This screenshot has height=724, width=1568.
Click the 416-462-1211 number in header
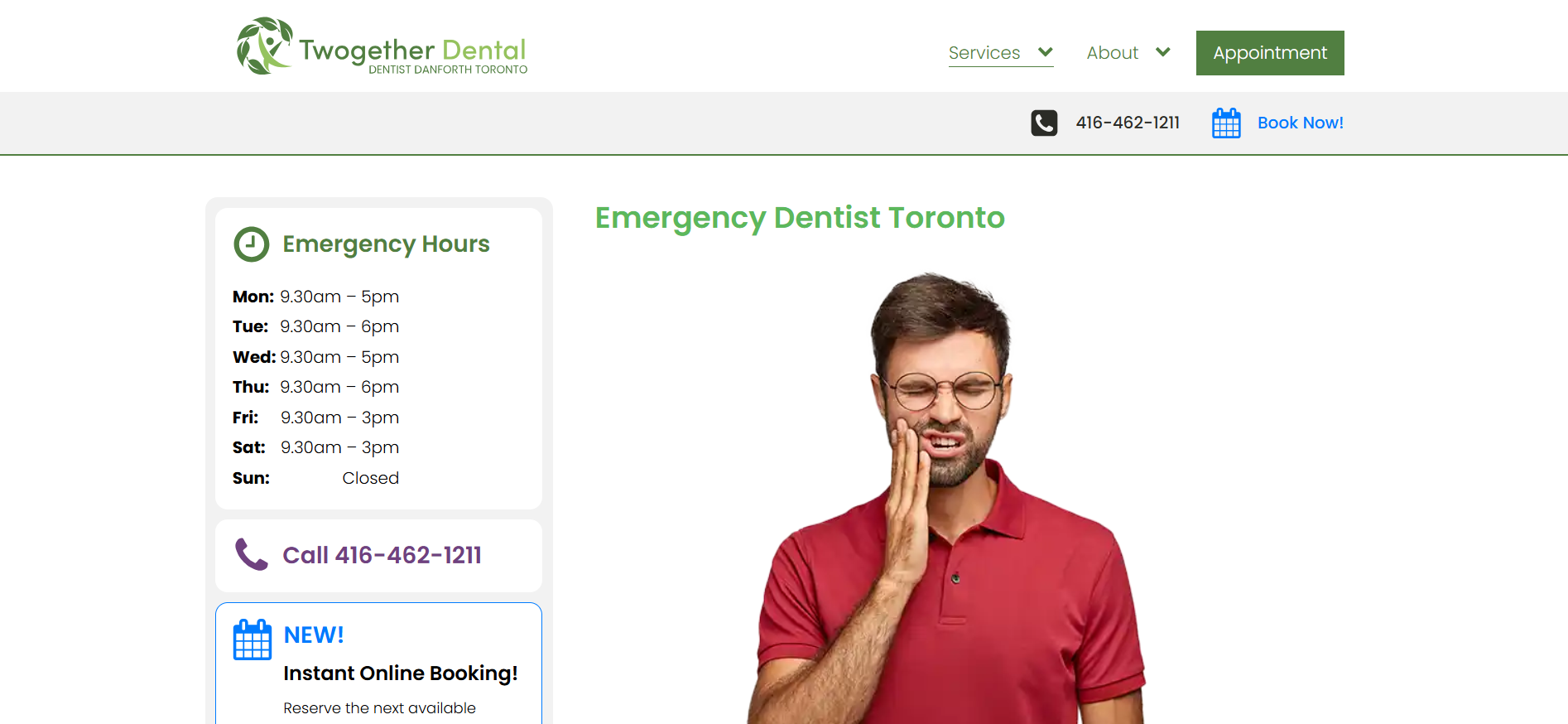1128,123
